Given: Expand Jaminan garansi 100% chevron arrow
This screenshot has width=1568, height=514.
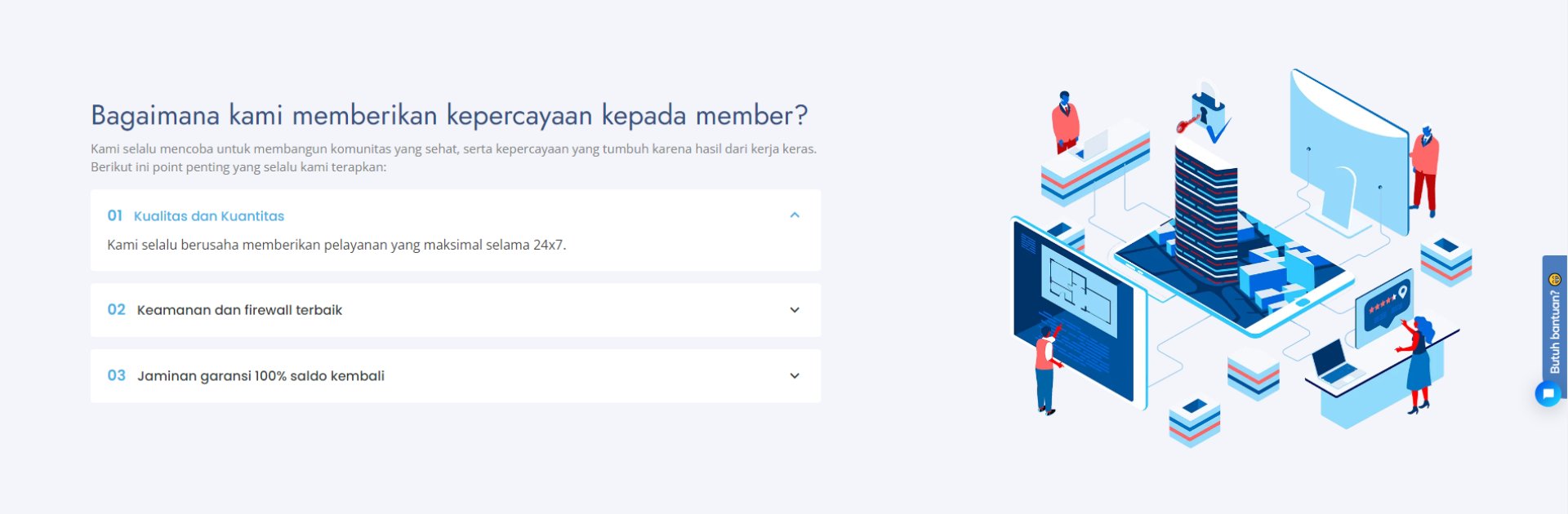Looking at the screenshot, I should [795, 376].
